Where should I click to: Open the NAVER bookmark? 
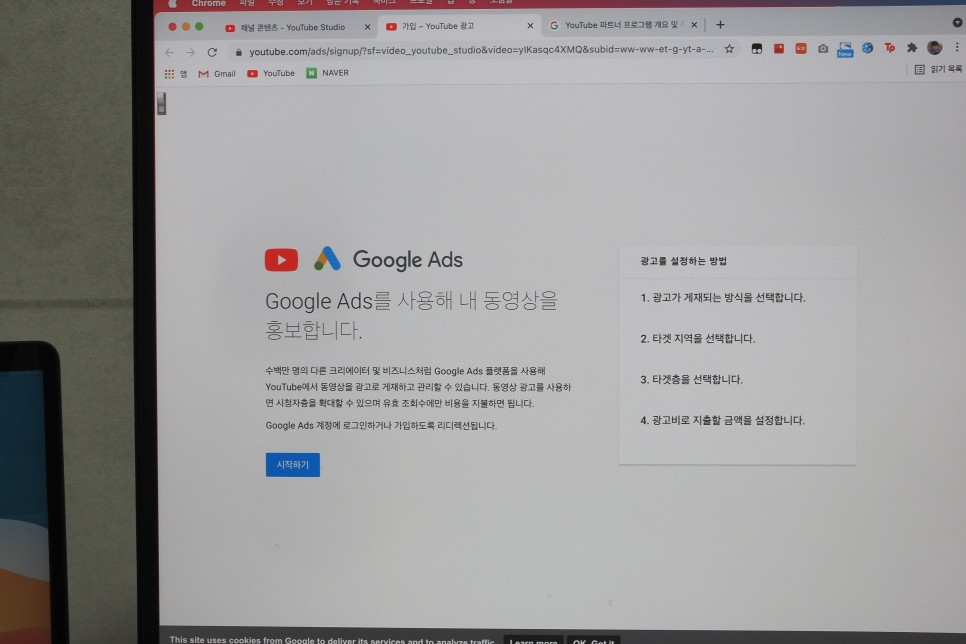tap(328, 73)
